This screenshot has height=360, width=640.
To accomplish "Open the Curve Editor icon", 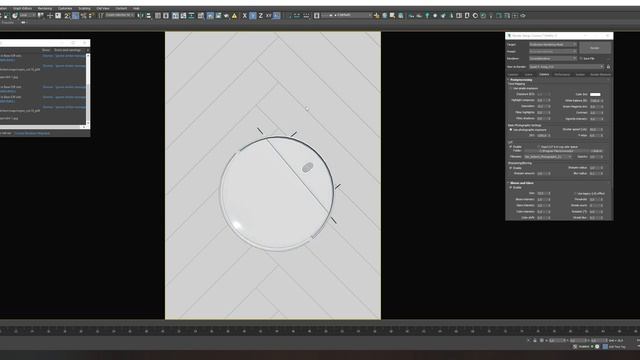I will (x=183, y=16).
